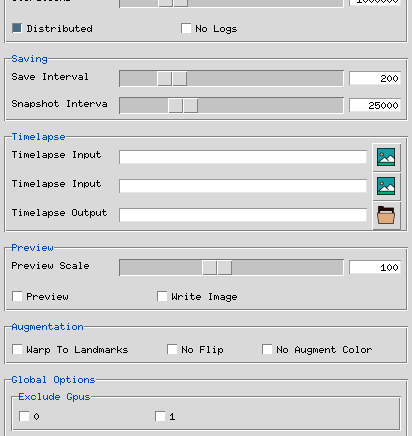Screen dimensions: 412x436
Task: Enable the Write Image option
Action: click(x=162, y=296)
